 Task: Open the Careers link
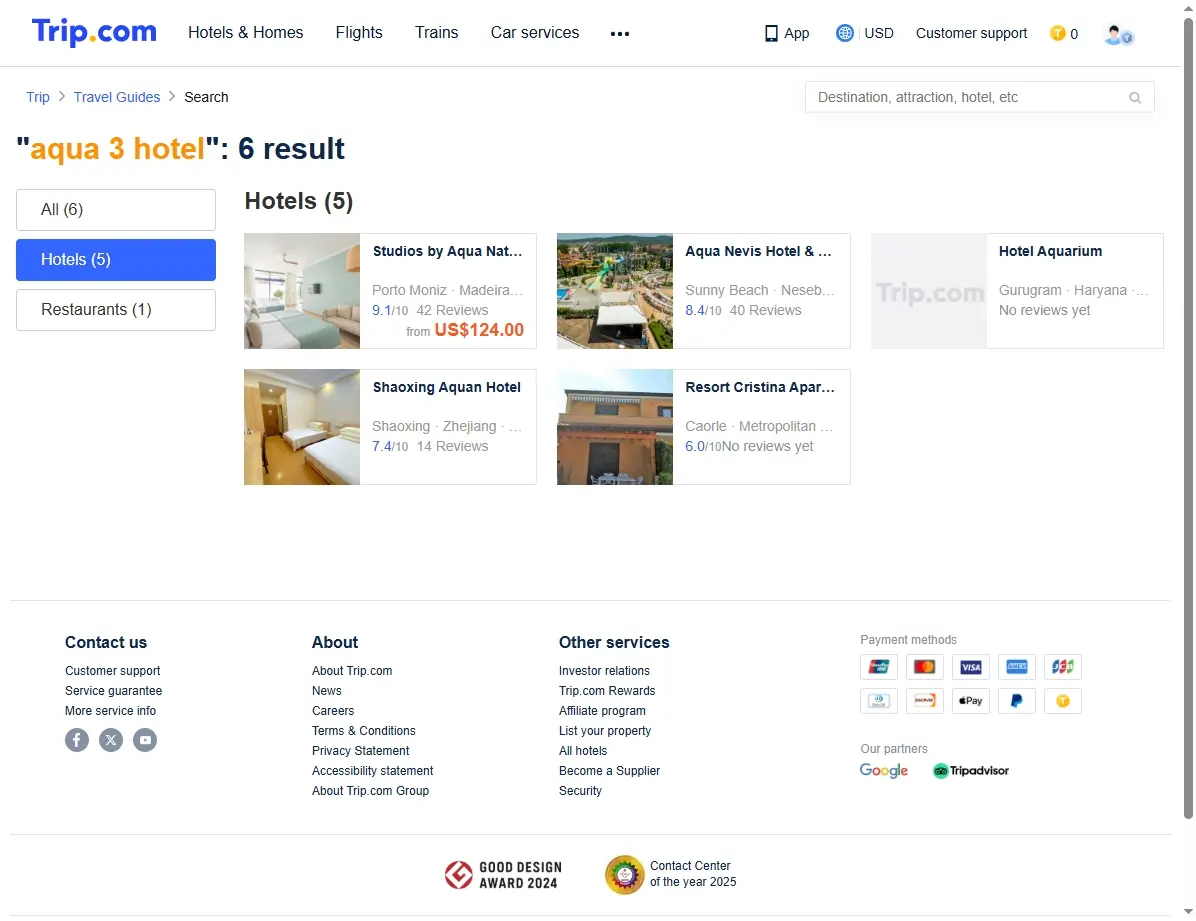(x=333, y=710)
